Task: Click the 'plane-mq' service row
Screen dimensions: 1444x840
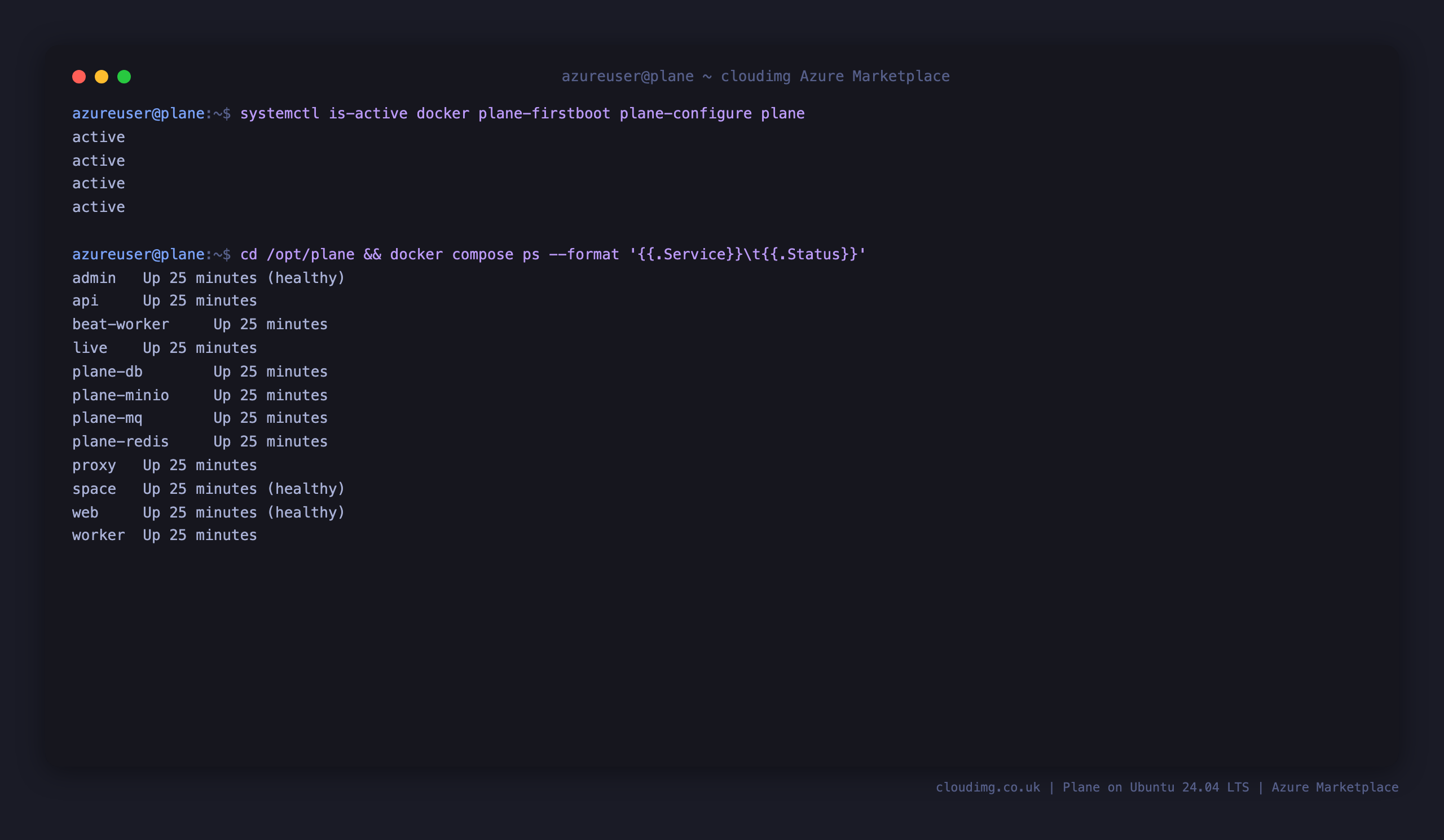Action: click(x=200, y=418)
